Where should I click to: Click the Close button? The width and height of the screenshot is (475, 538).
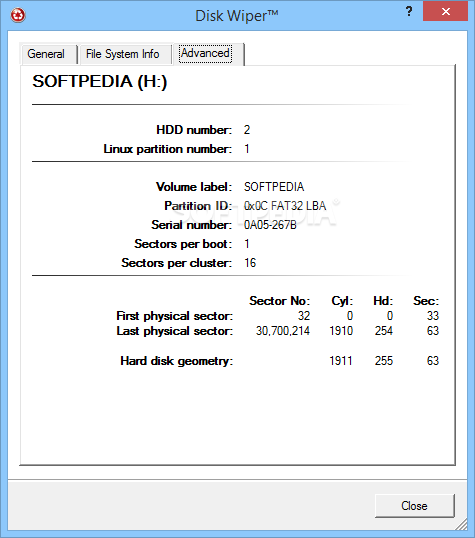click(x=414, y=506)
